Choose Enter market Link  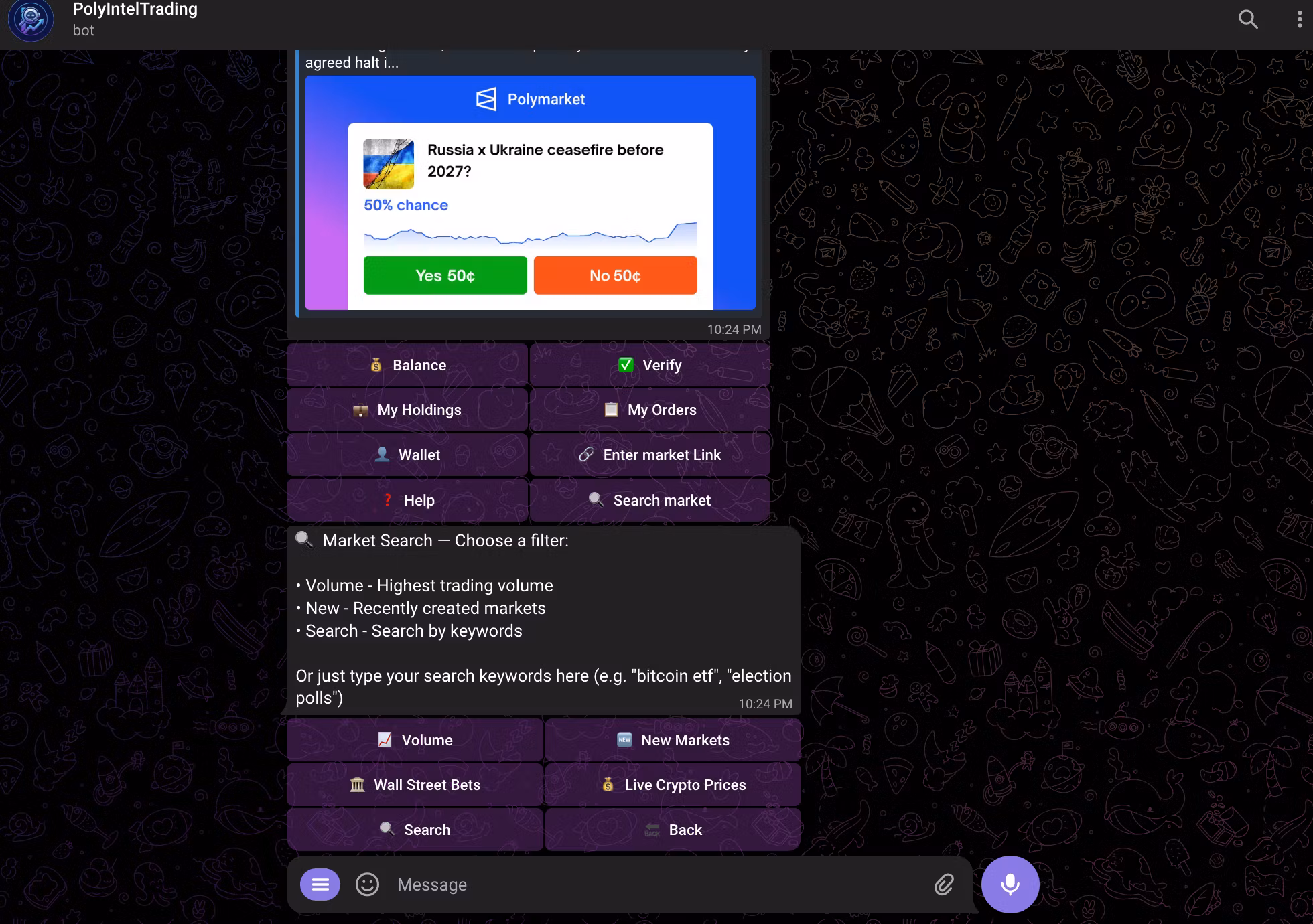650,455
